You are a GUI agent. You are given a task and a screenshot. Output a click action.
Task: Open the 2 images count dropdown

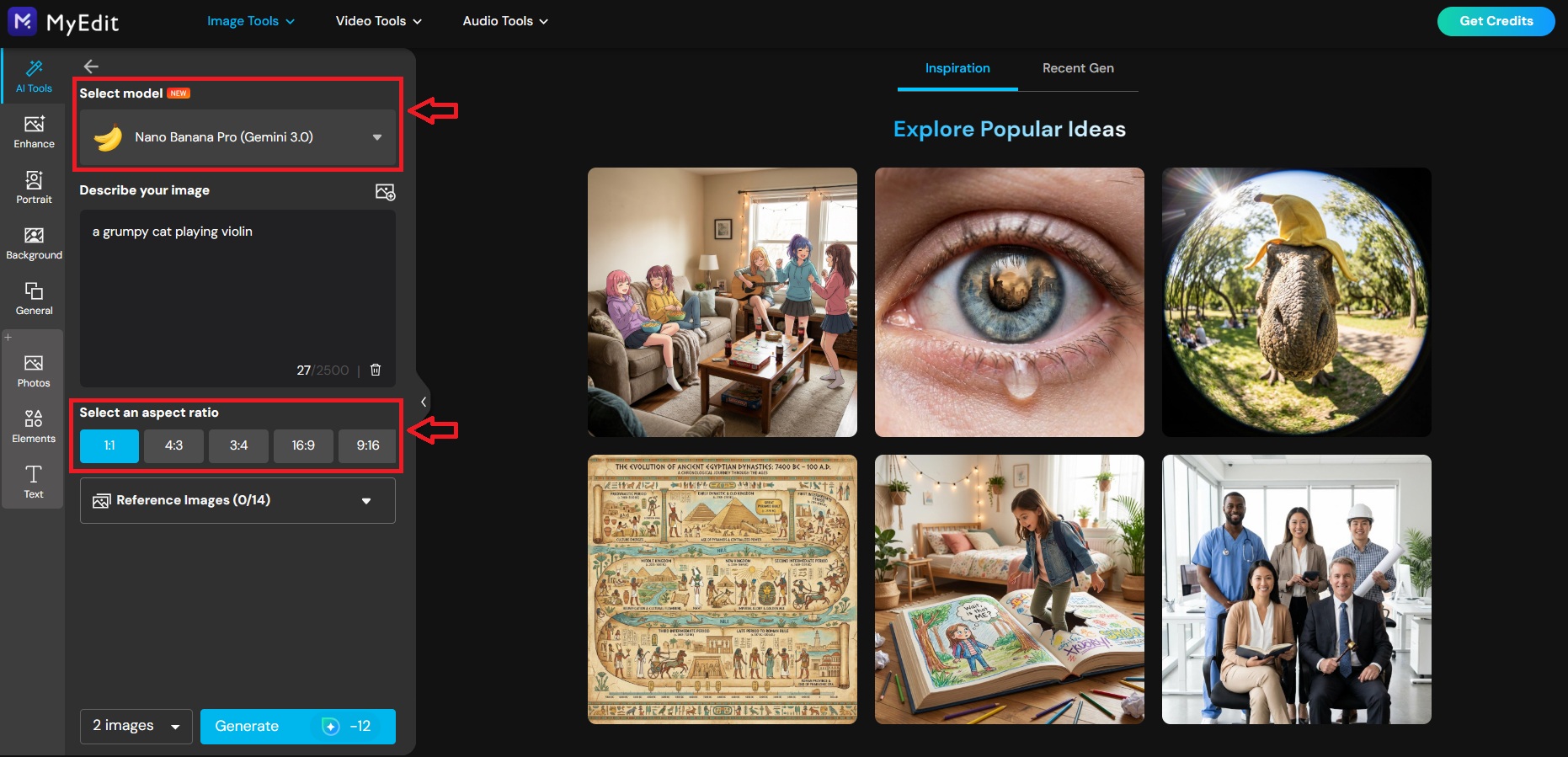[x=136, y=726]
